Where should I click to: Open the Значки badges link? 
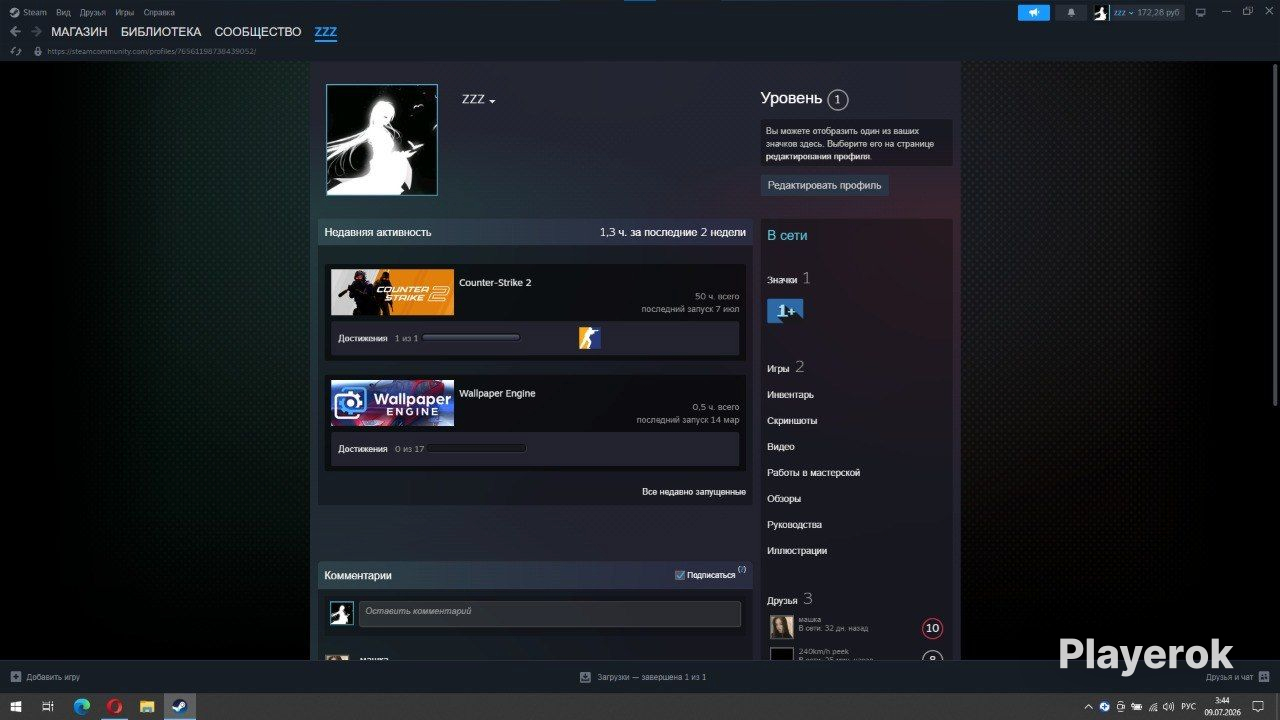tap(782, 280)
